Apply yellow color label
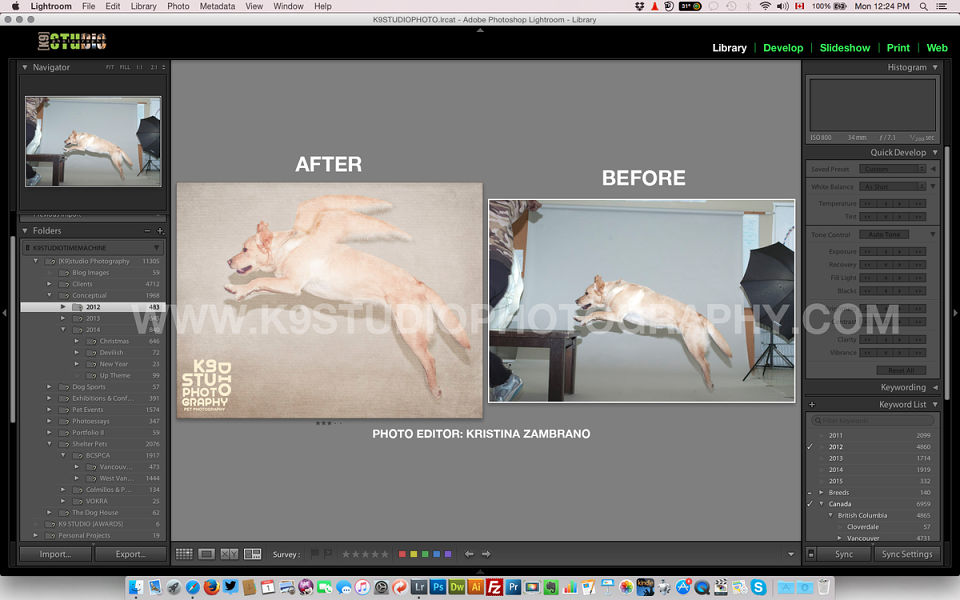Image resolution: width=960 pixels, height=600 pixels. 414,554
